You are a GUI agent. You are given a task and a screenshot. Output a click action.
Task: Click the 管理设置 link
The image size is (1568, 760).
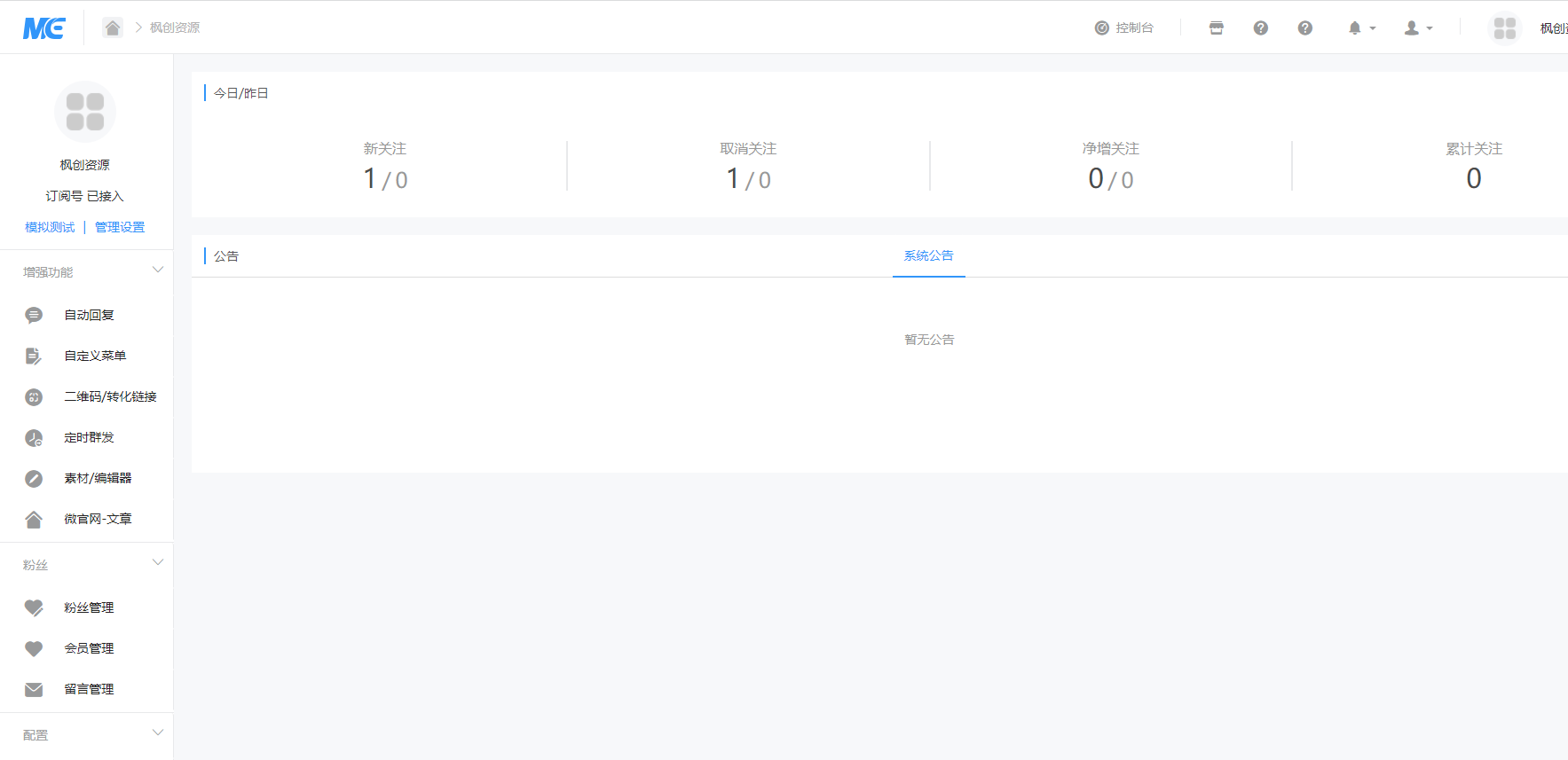coord(120,227)
